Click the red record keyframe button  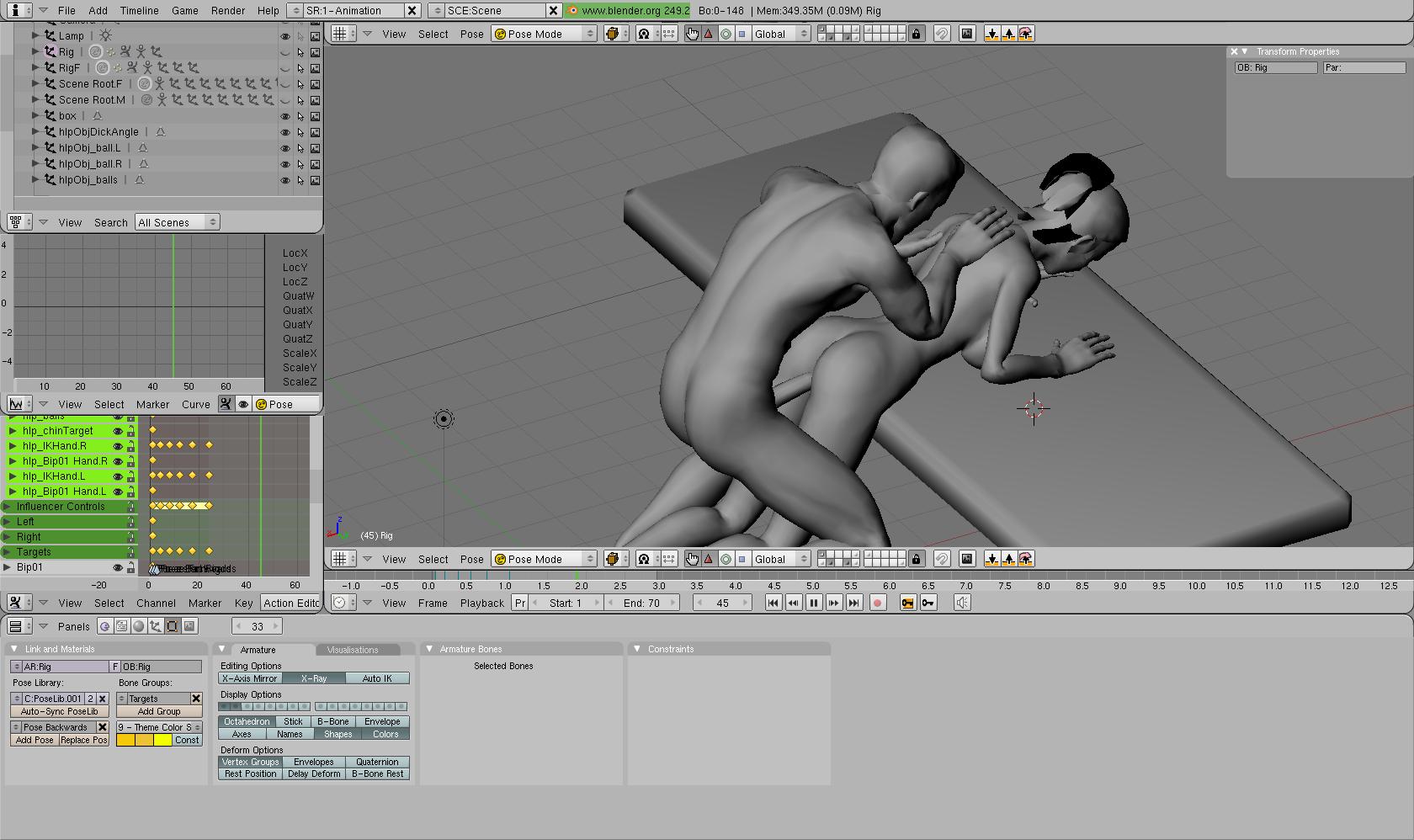[877, 603]
